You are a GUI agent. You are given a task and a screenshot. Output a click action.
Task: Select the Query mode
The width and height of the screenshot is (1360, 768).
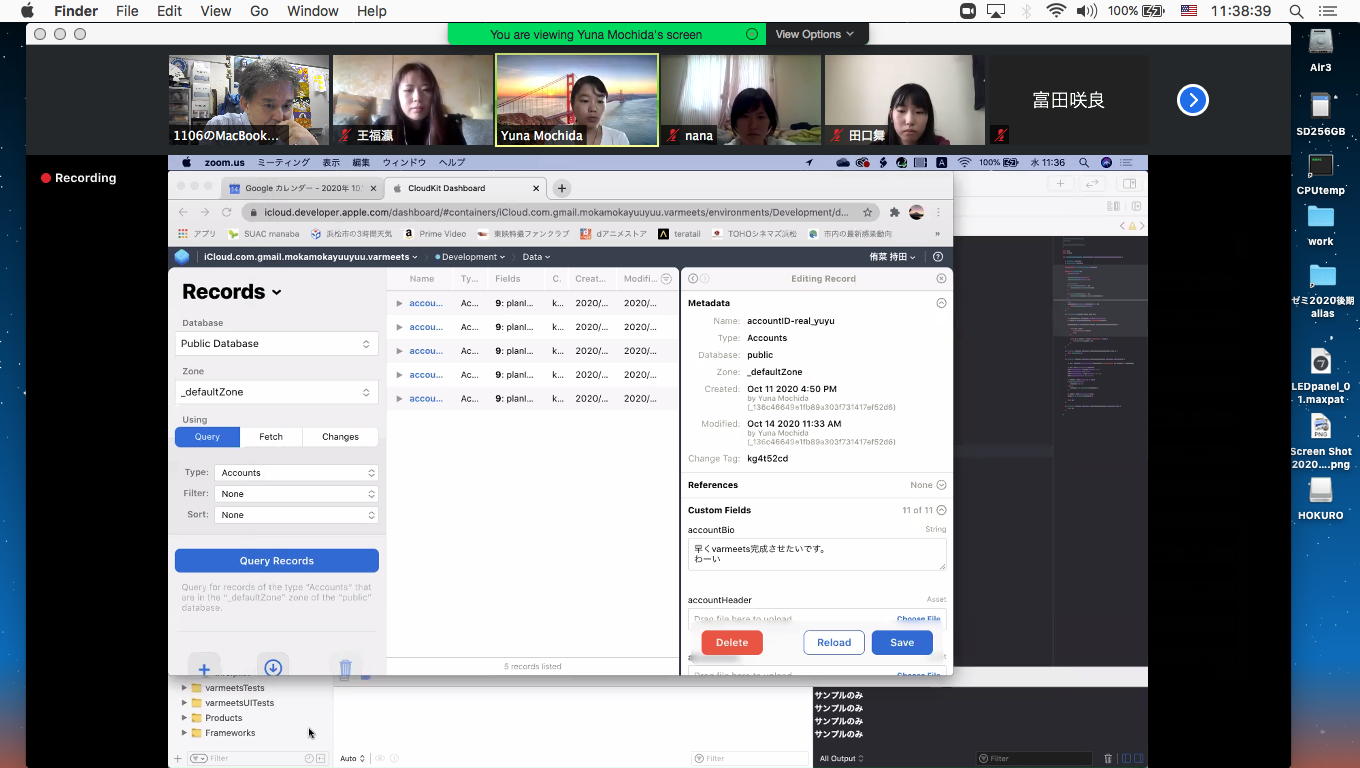207,437
